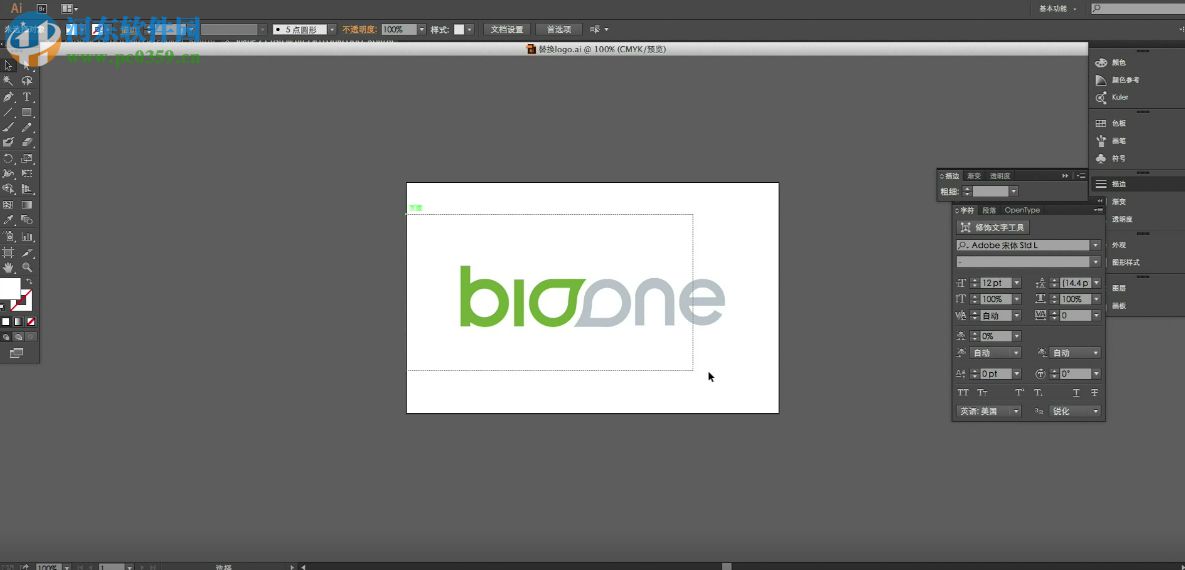The width and height of the screenshot is (1185, 570).
Task: Open the 符号 (Symbols) panel
Action: click(x=1101, y=159)
